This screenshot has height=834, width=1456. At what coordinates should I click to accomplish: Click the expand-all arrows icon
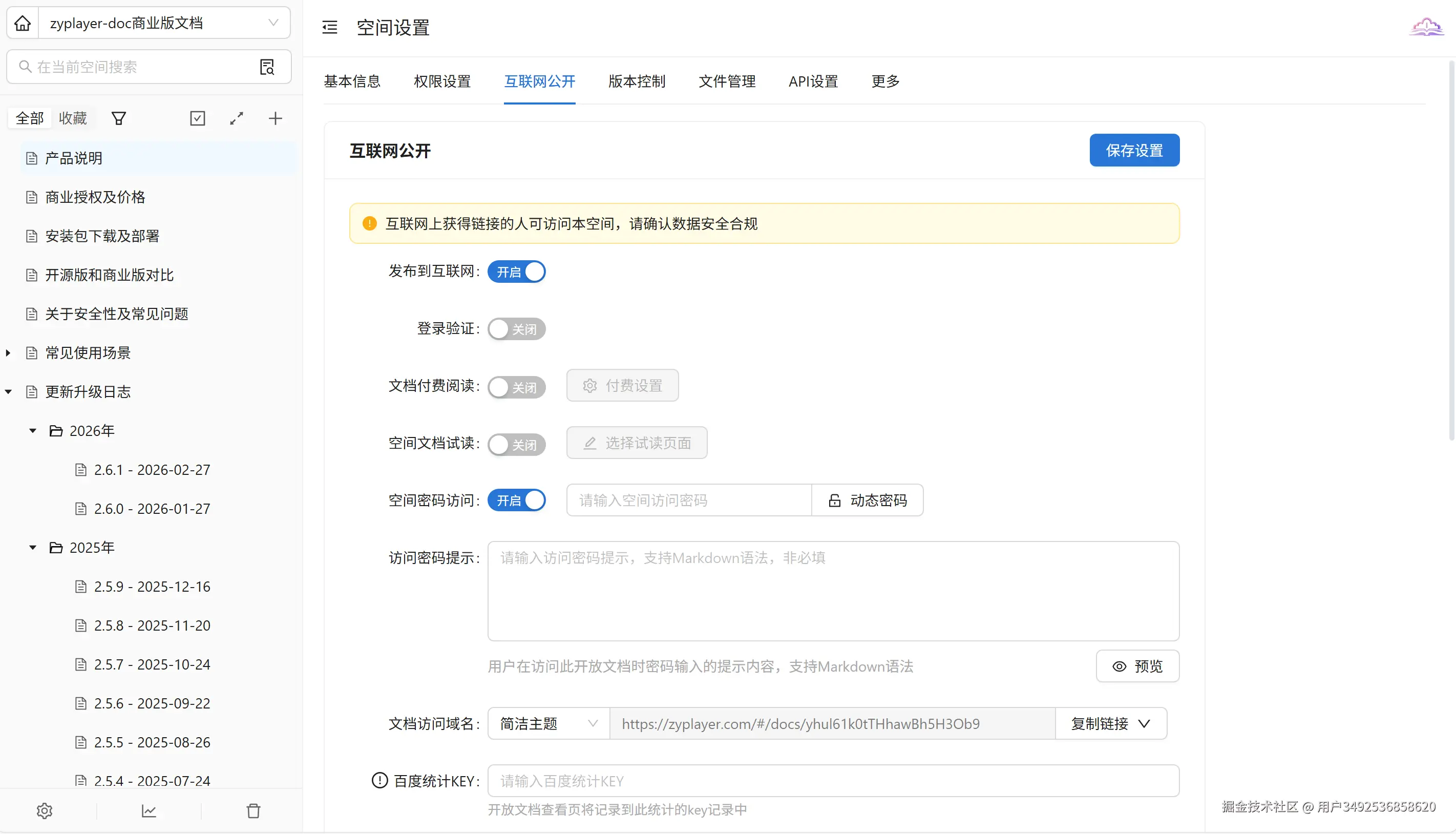(x=237, y=118)
